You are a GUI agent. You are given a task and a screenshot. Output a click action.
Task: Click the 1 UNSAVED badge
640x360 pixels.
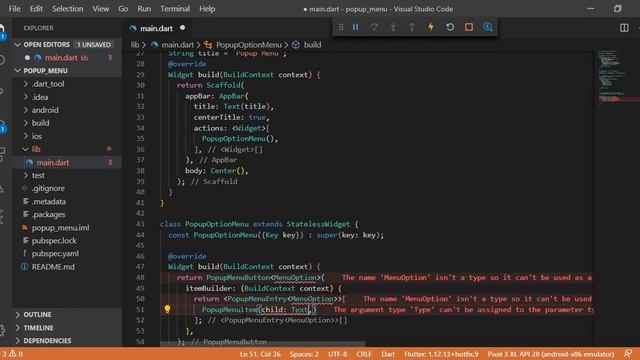pyautogui.click(x=94, y=44)
